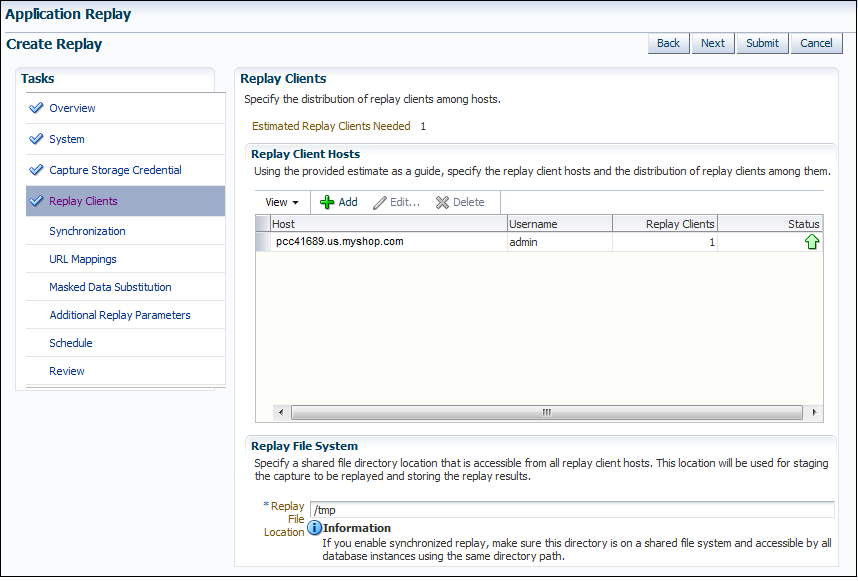858x581 pixels.
Task: Click the Replay Clients value 1 cell
Action: pos(665,242)
